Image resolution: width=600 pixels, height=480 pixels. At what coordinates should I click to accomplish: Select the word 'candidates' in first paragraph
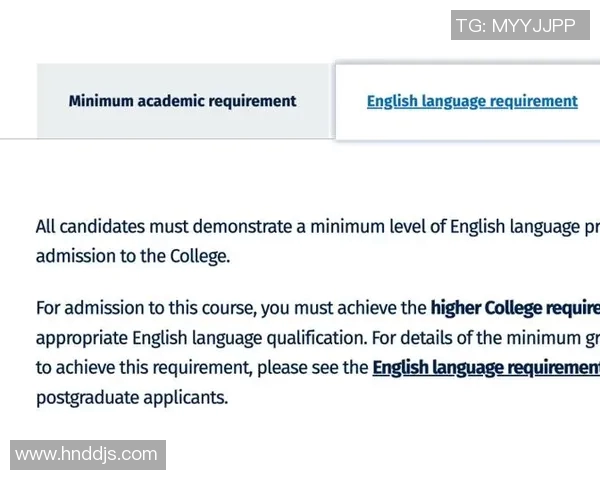click(102, 227)
